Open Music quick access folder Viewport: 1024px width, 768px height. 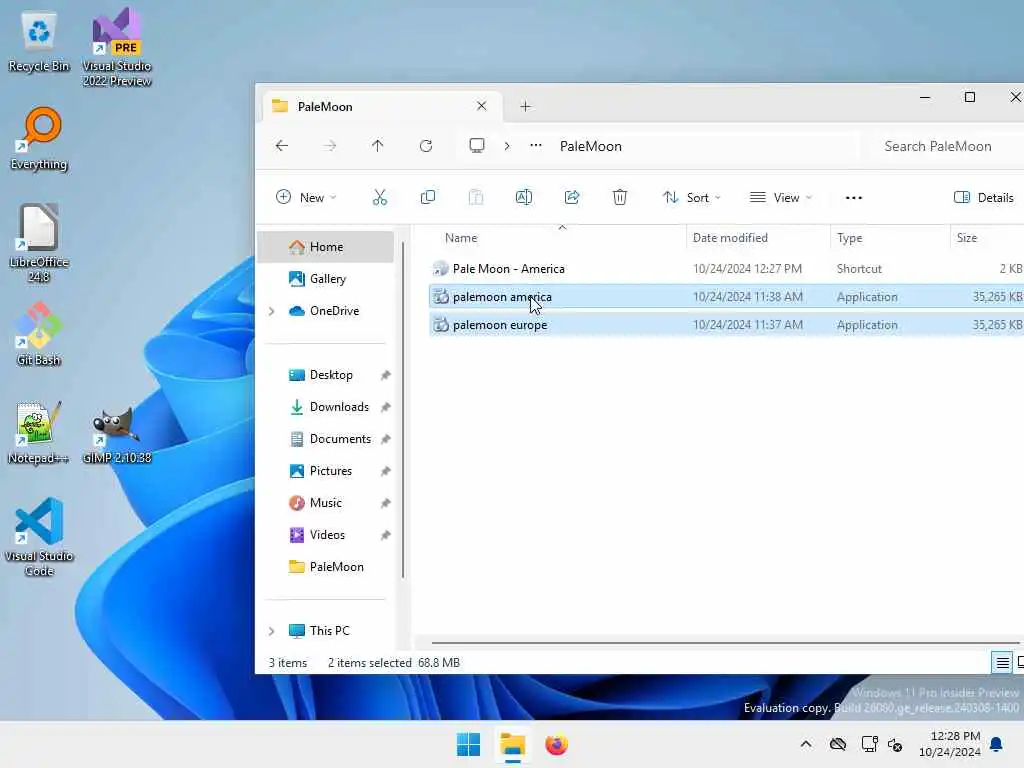(x=326, y=503)
